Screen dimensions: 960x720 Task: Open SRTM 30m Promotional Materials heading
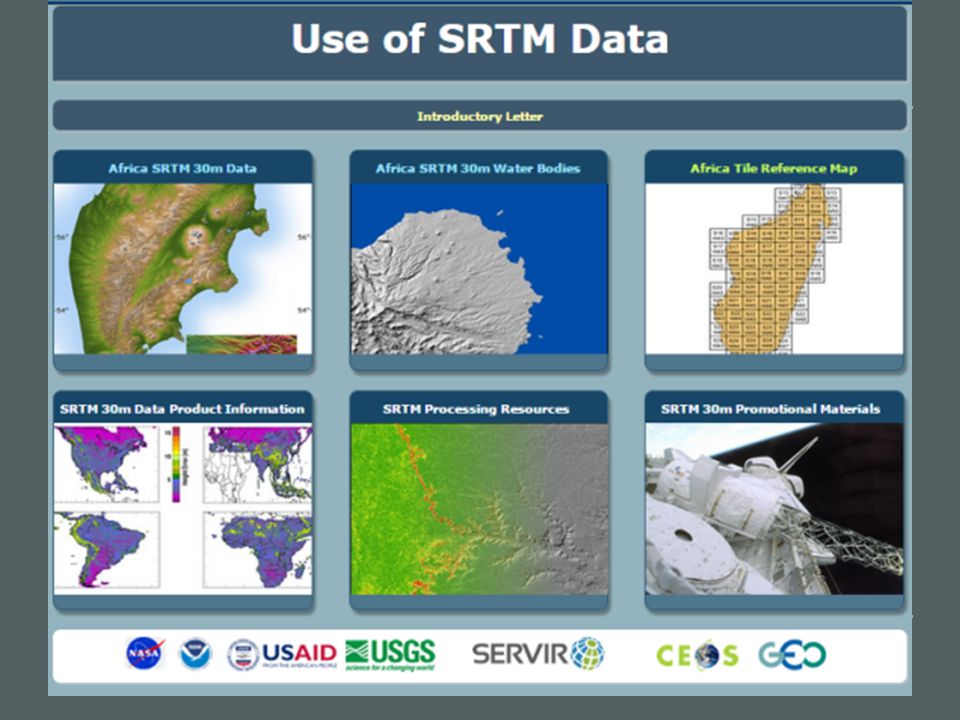[770, 409]
